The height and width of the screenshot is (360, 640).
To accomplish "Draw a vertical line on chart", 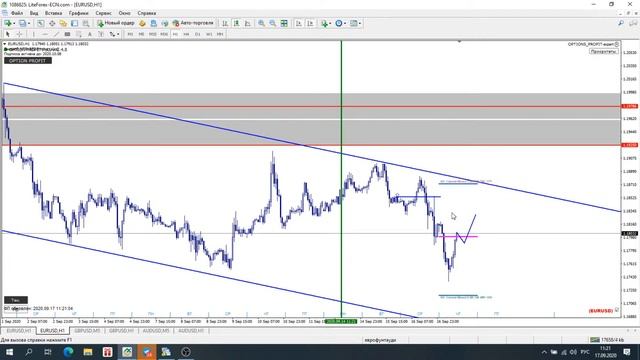I will coord(33,34).
